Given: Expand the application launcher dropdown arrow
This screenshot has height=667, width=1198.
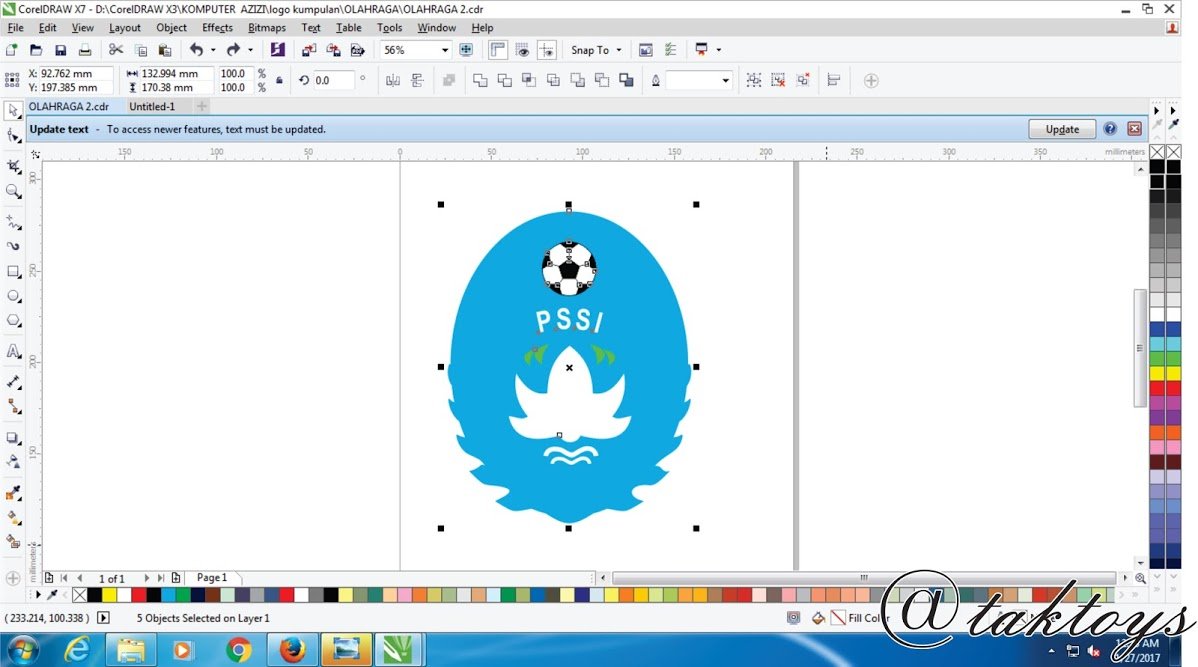Looking at the screenshot, I should (718, 50).
